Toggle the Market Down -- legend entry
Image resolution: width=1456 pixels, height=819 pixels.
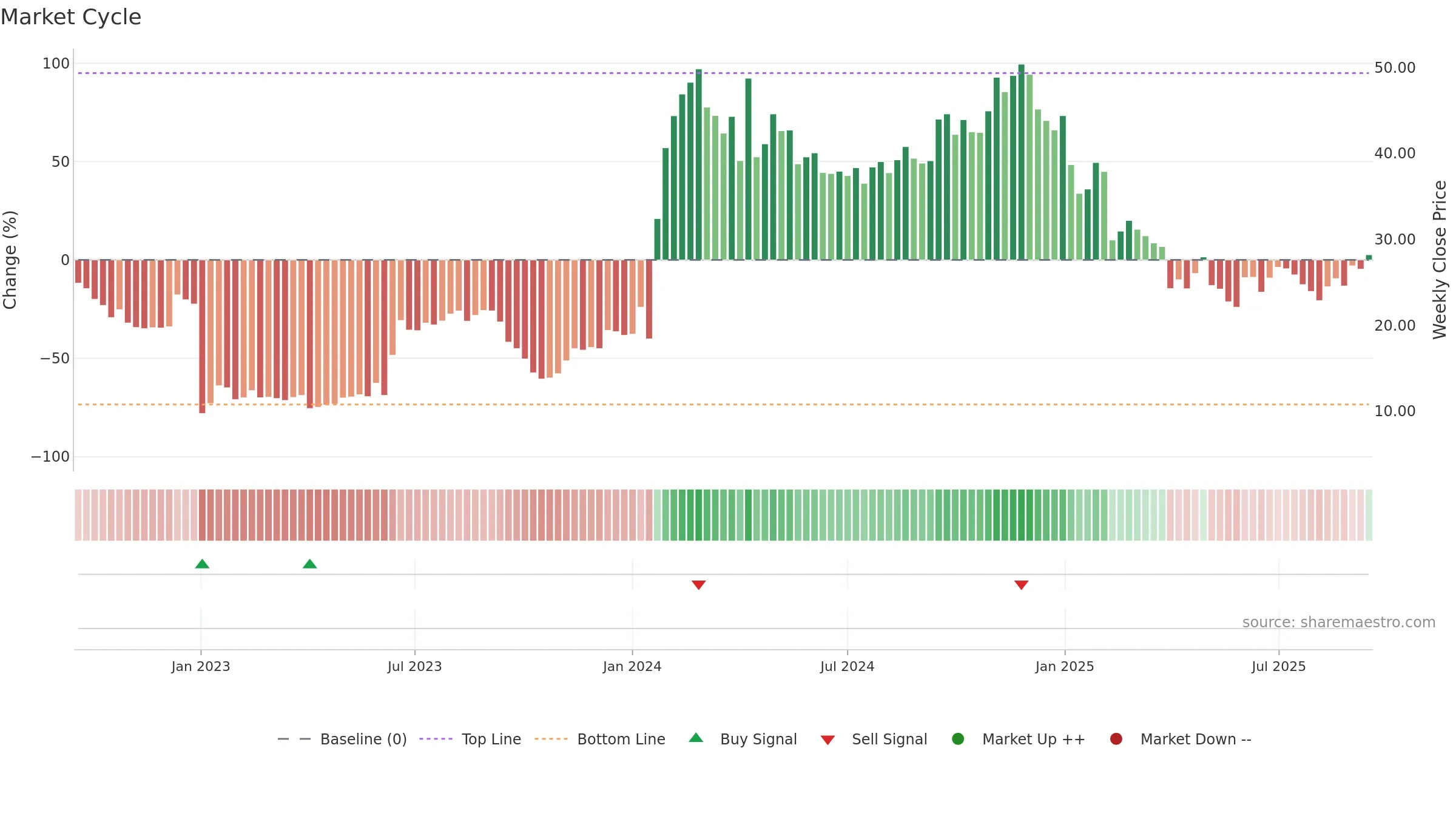1181,739
